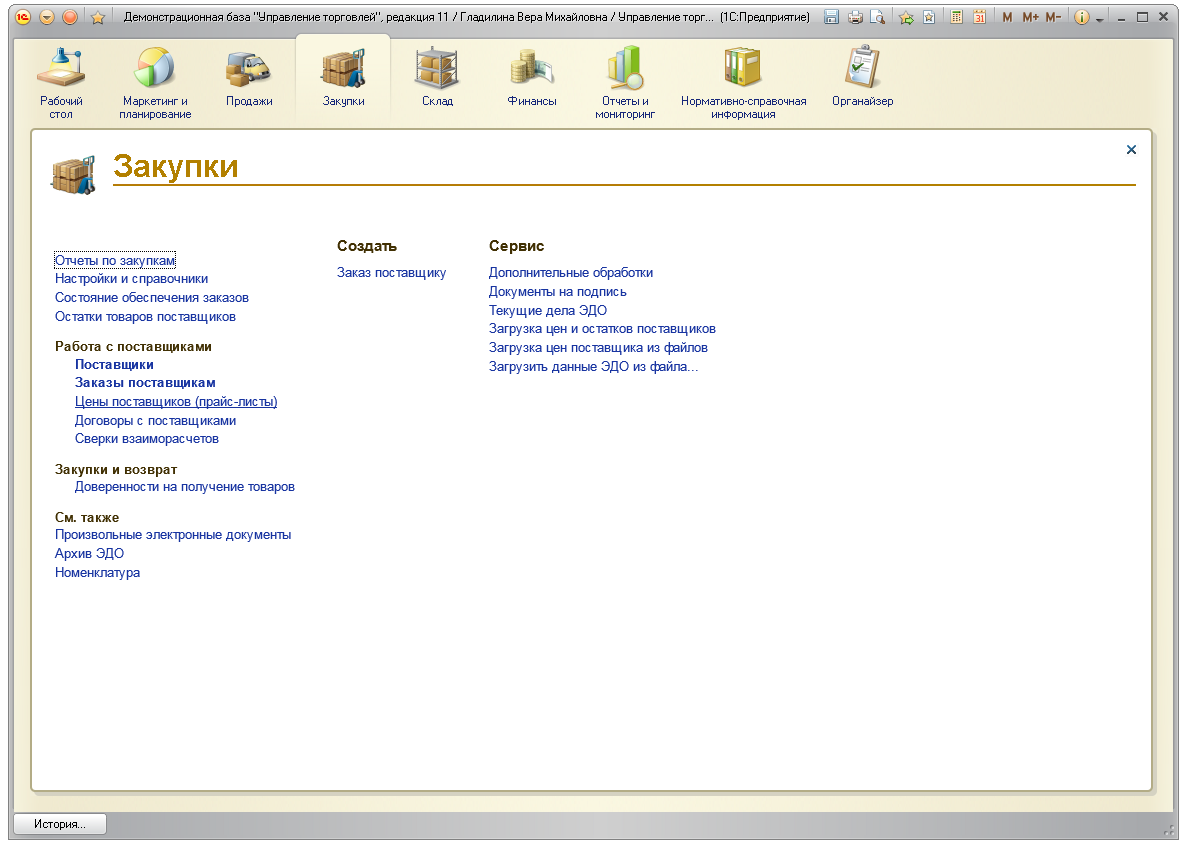The height and width of the screenshot is (843, 1182).
Task: Open the Print preview icon
Action: point(877,17)
